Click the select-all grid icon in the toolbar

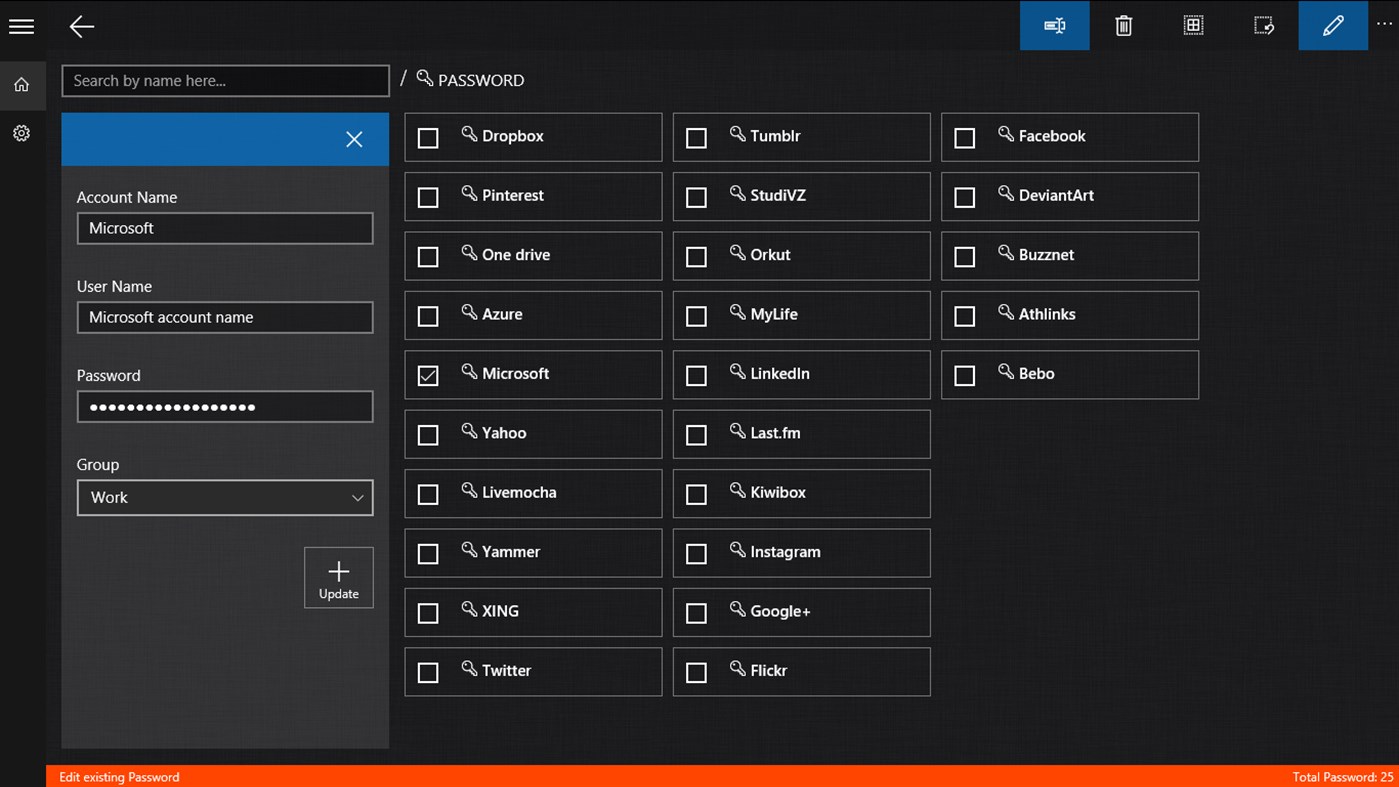(1193, 25)
